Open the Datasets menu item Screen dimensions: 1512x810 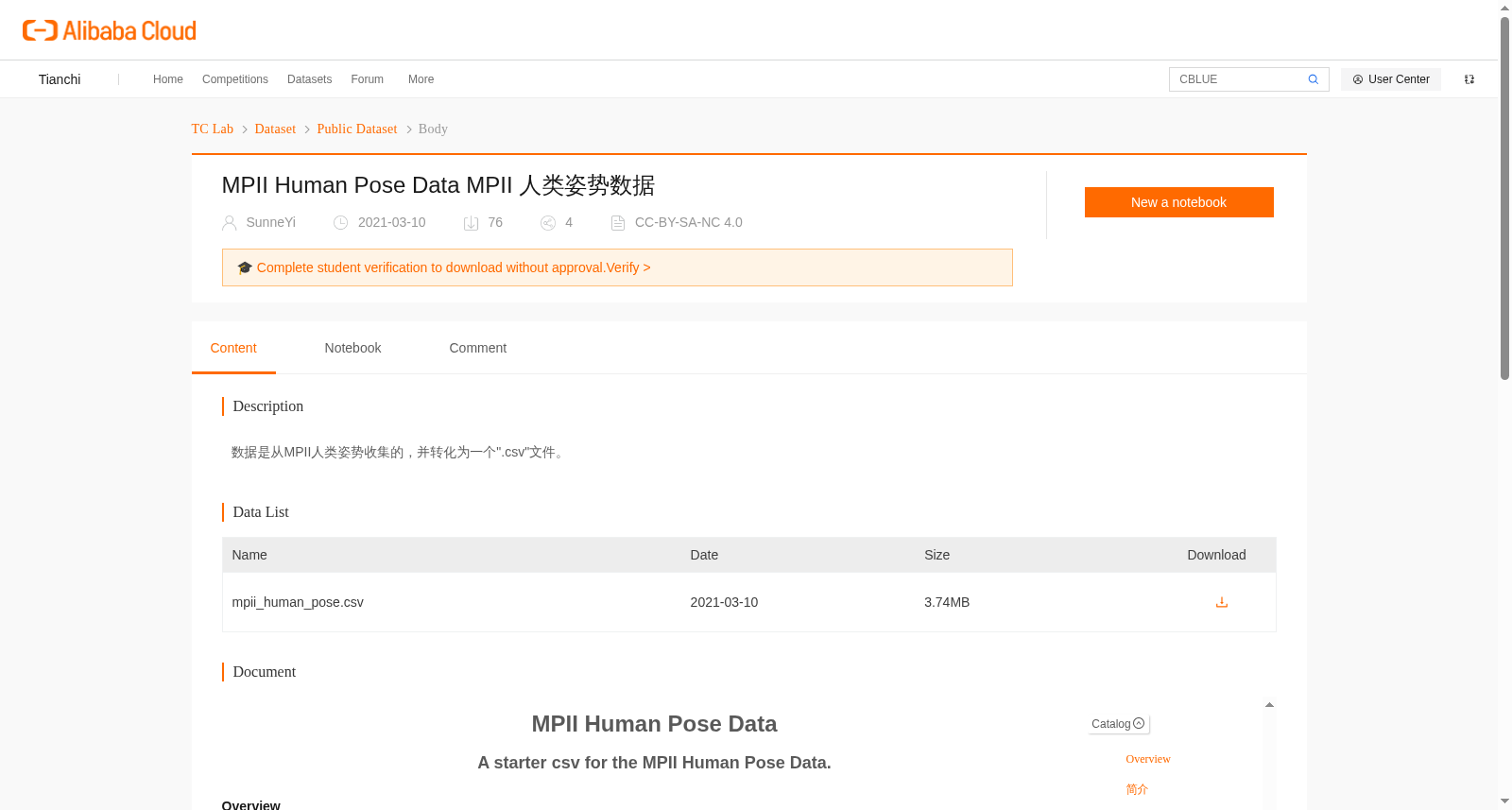pos(310,79)
